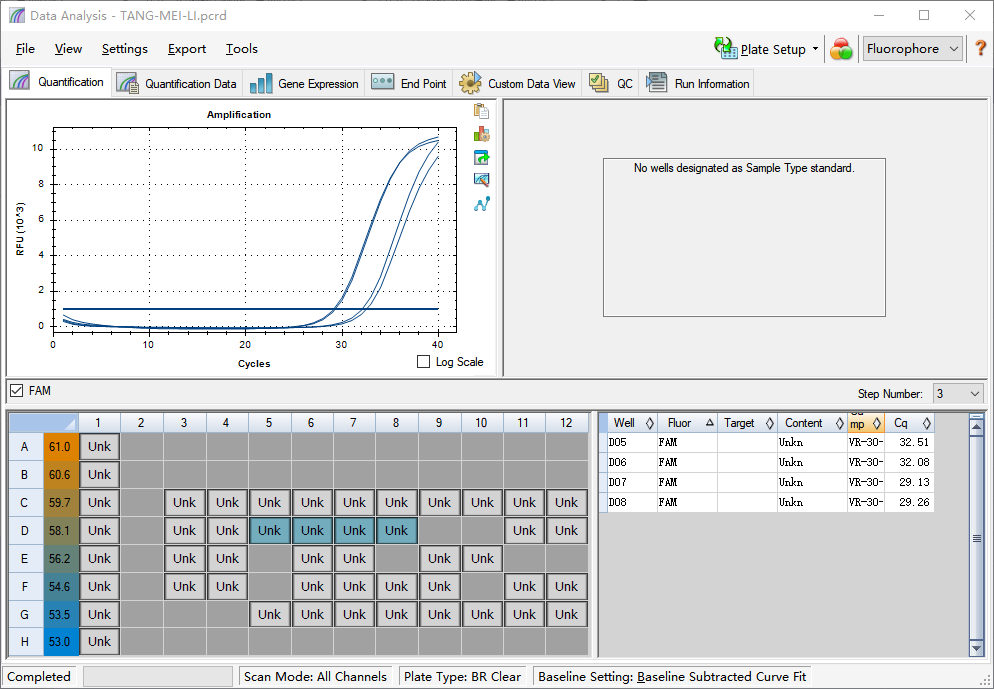Switch to the Quantification tab
The width and height of the screenshot is (994, 689).
[57, 82]
